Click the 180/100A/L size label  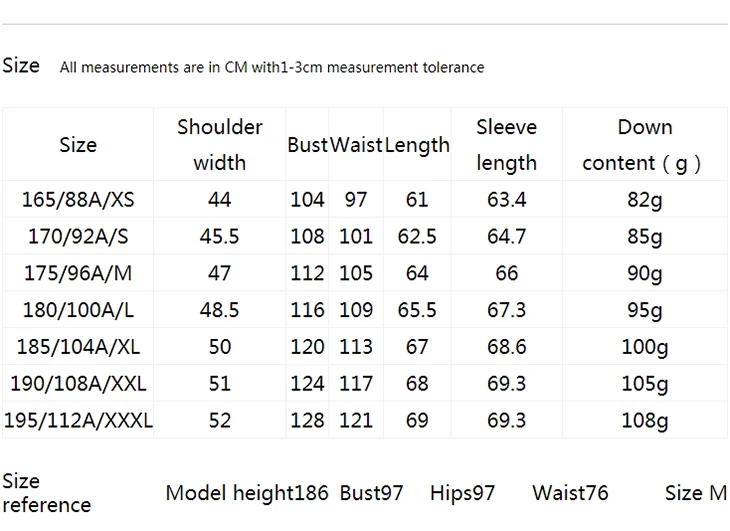[x=78, y=310]
